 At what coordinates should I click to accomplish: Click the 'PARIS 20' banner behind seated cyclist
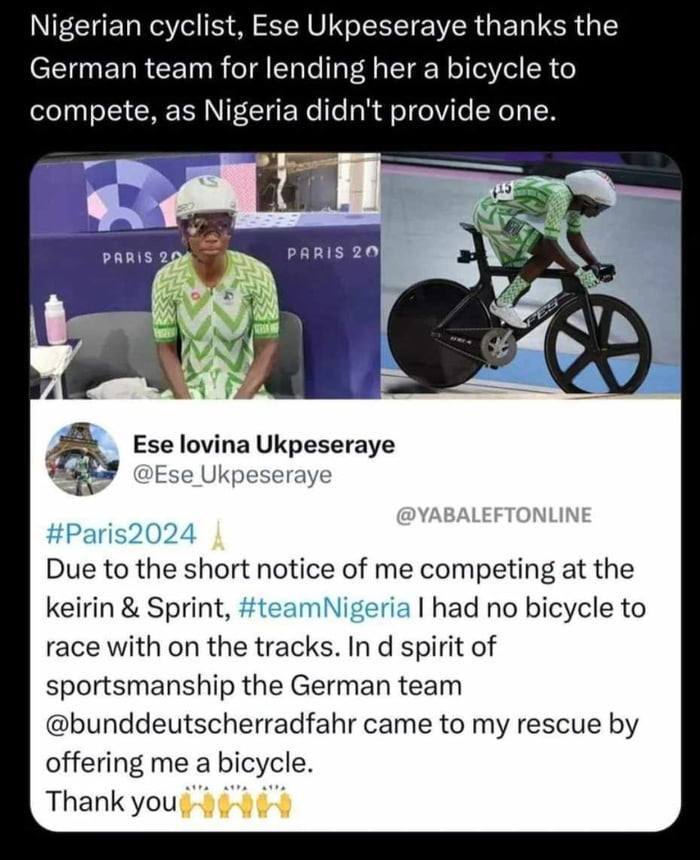coord(332,254)
